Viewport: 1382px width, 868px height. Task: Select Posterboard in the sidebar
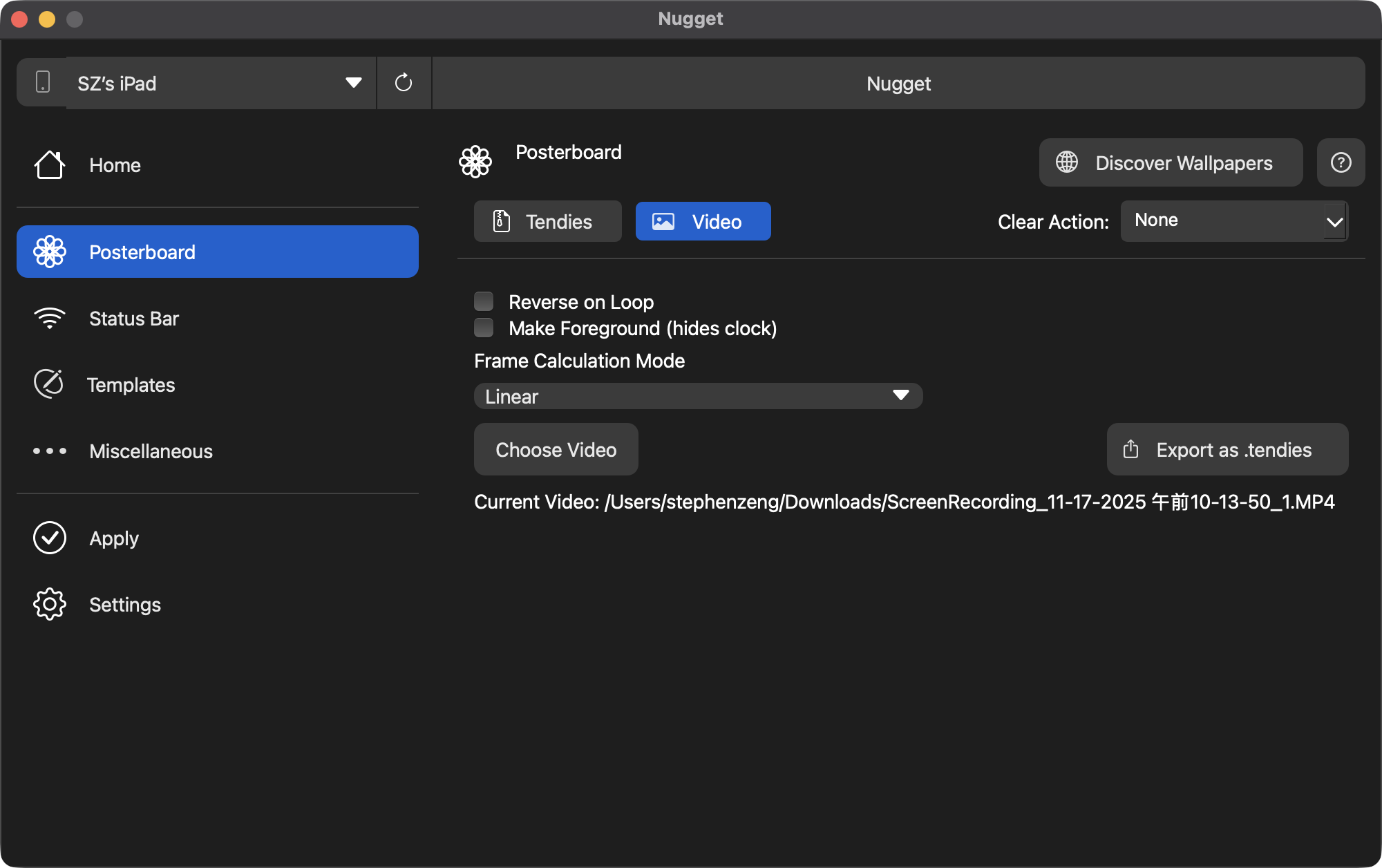(x=217, y=252)
